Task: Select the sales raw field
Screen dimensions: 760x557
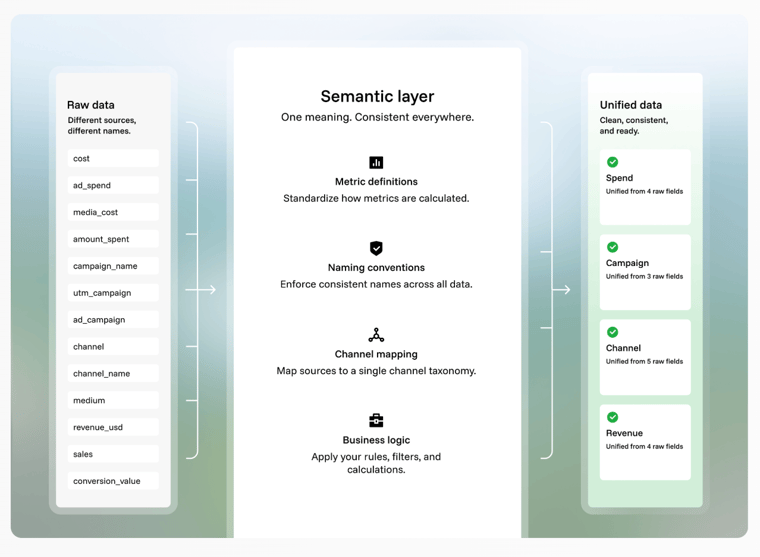Action: pos(113,454)
